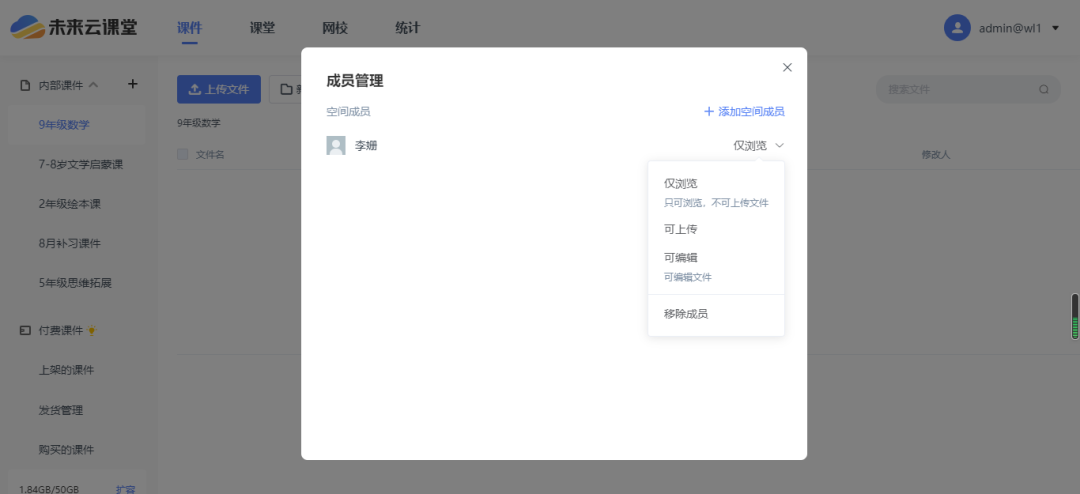
Task: Toggle the select-all checkbox beside 文件名
Action: click(183, 155)
